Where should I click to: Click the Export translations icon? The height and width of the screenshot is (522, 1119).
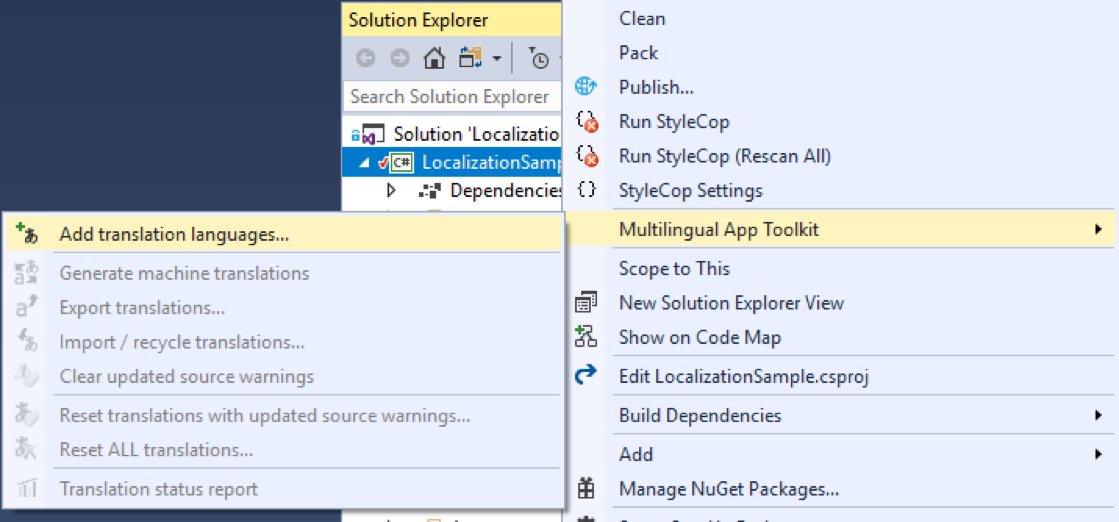[26, 308]
